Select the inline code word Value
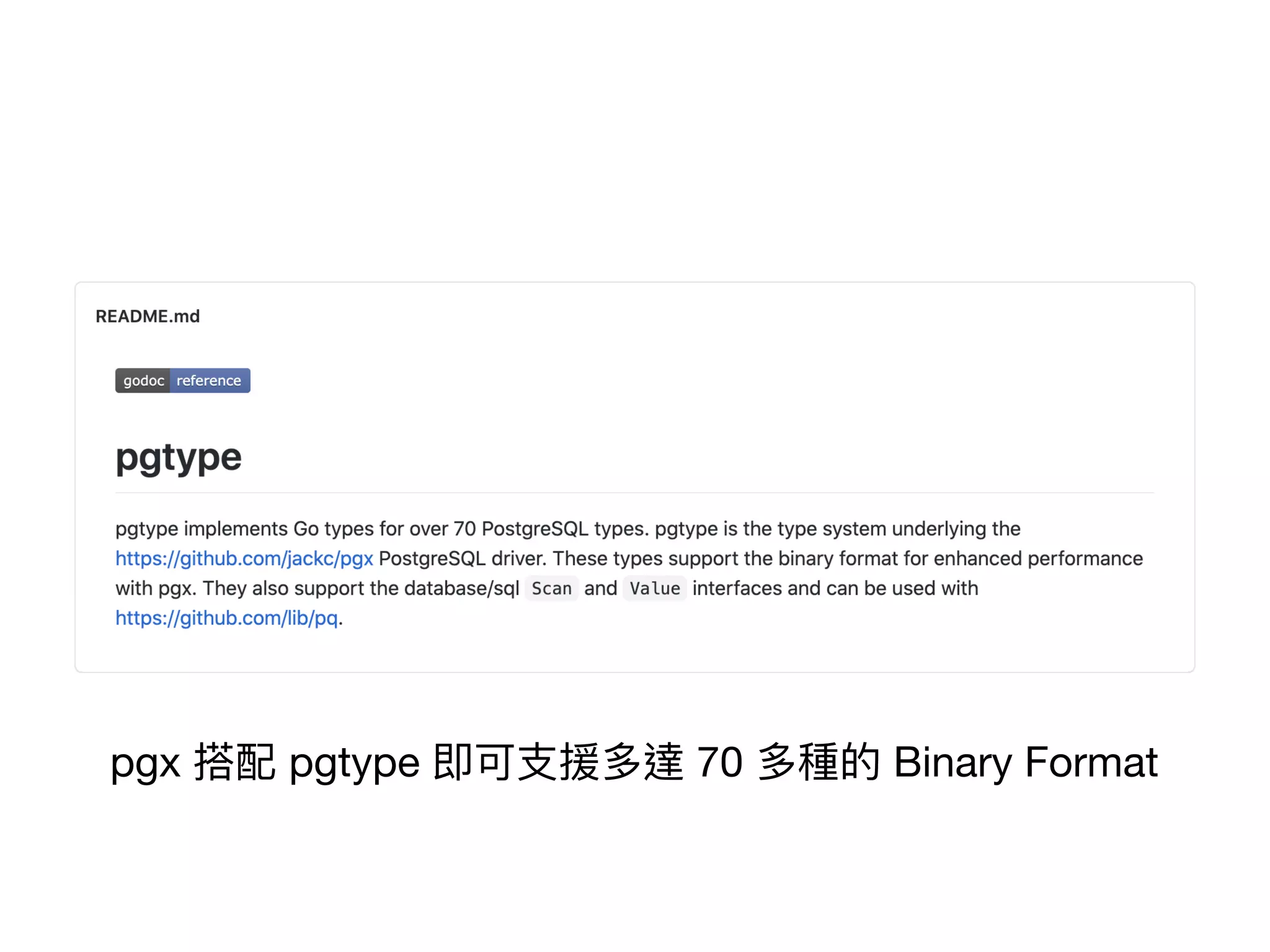1270x952 pixels. (655, 588)
